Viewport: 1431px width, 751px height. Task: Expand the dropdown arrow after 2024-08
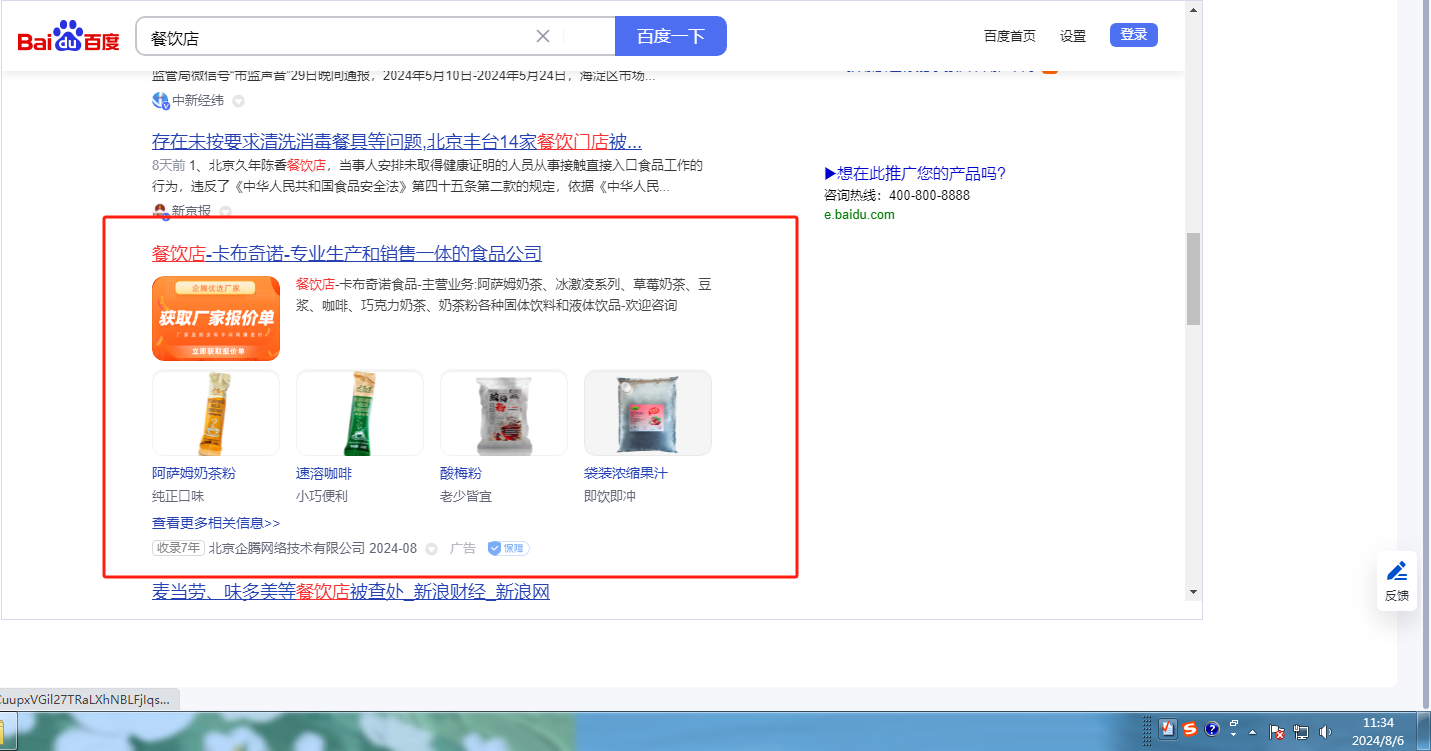pyautogui.click(x=431, y=549)
